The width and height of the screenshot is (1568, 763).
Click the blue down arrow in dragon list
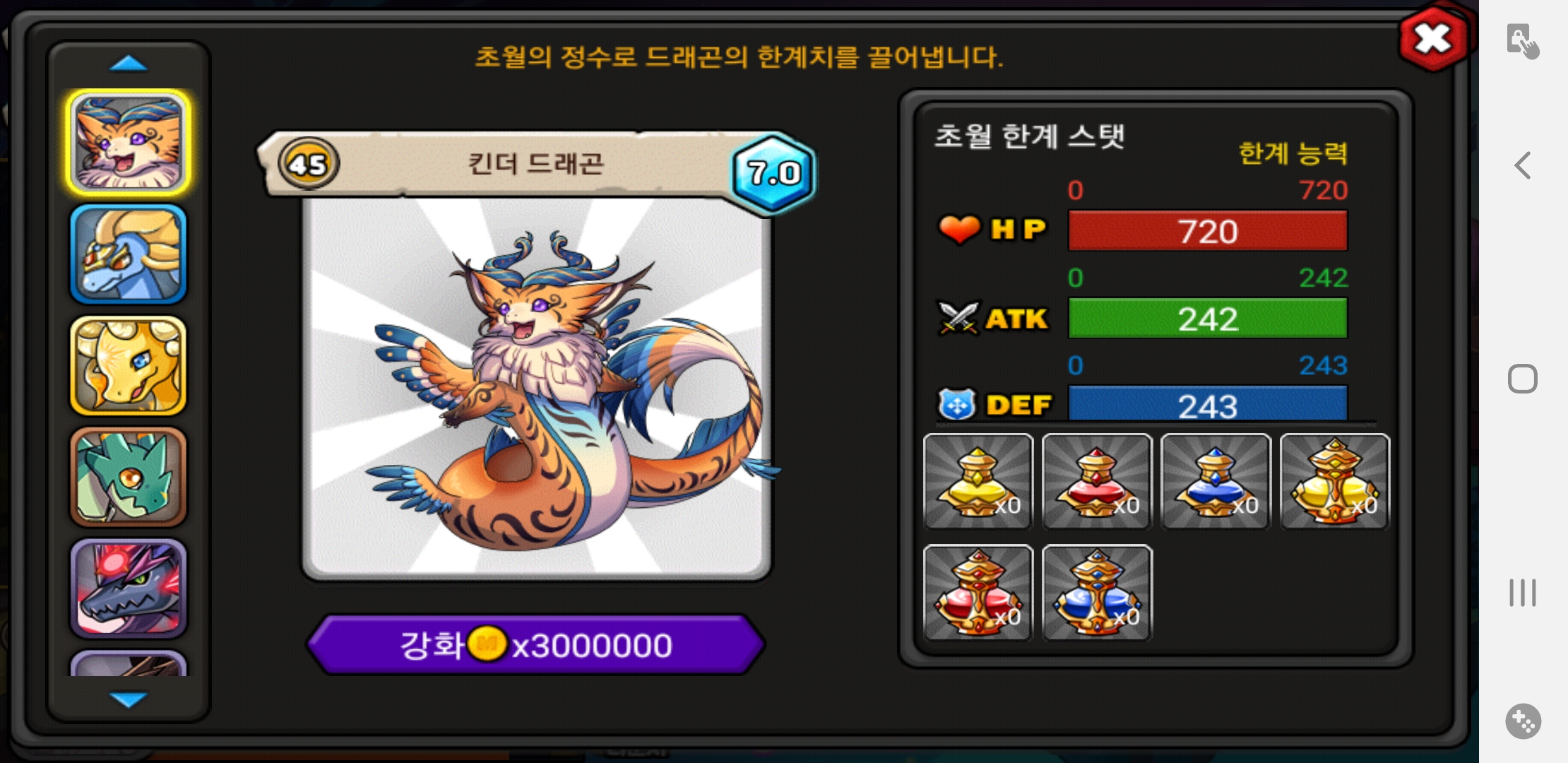[129, 699]
